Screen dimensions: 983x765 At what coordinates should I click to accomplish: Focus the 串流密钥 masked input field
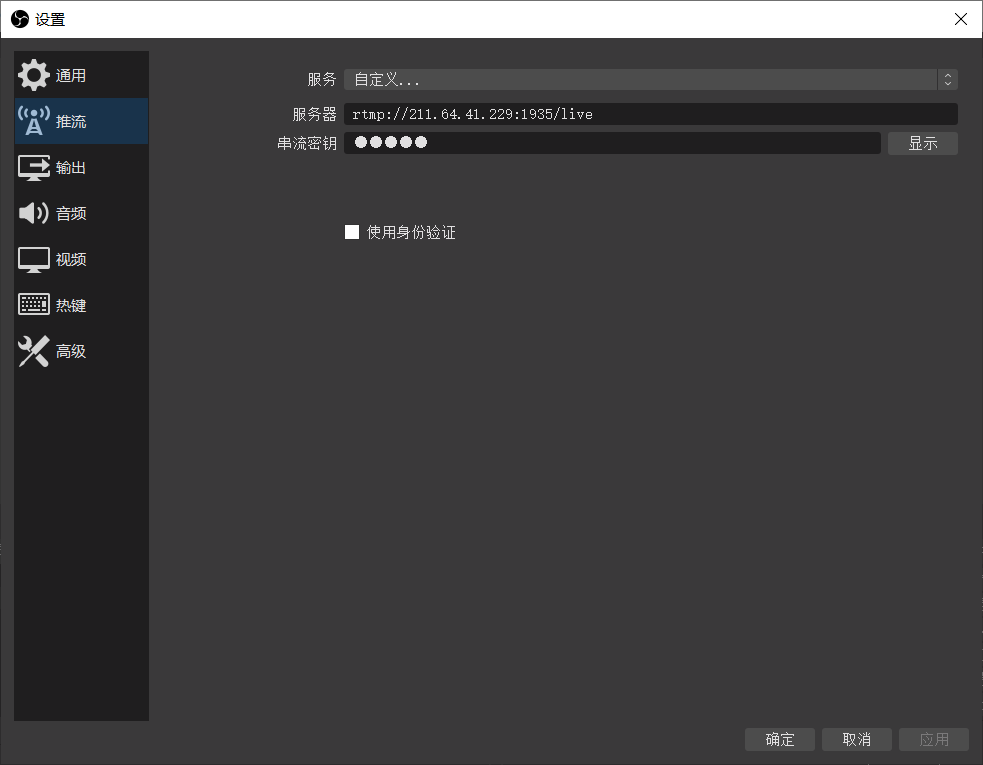[x=612, y=143]
